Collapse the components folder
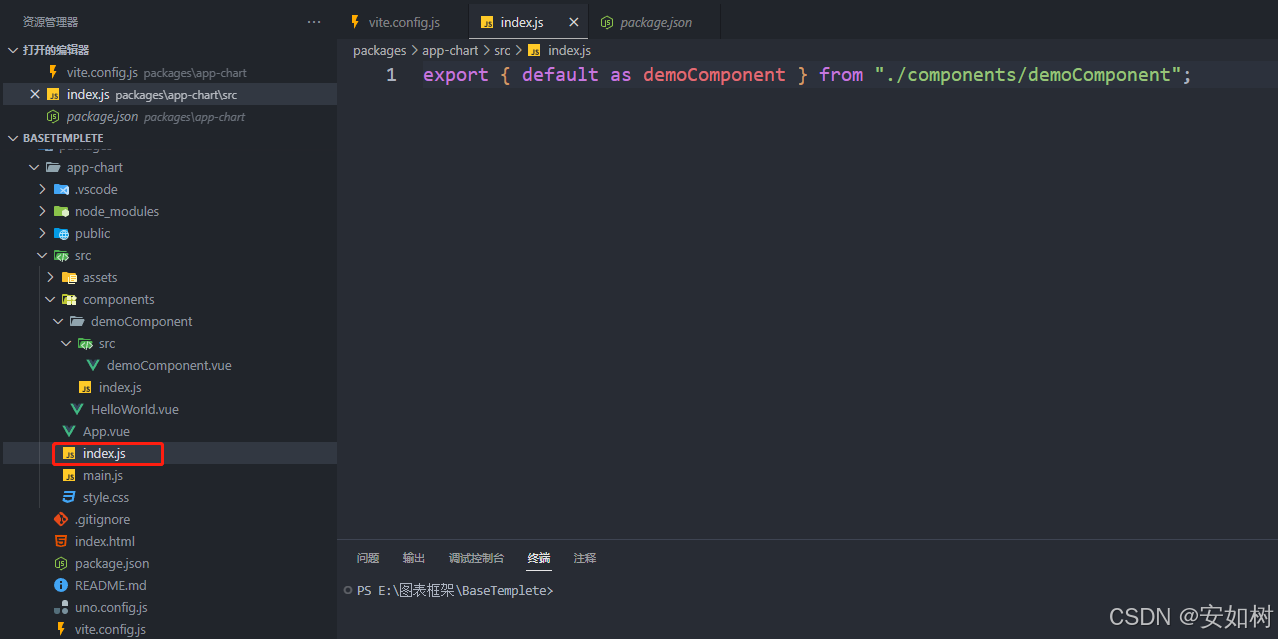This screenshot has width=1278, height=639. 50,299
